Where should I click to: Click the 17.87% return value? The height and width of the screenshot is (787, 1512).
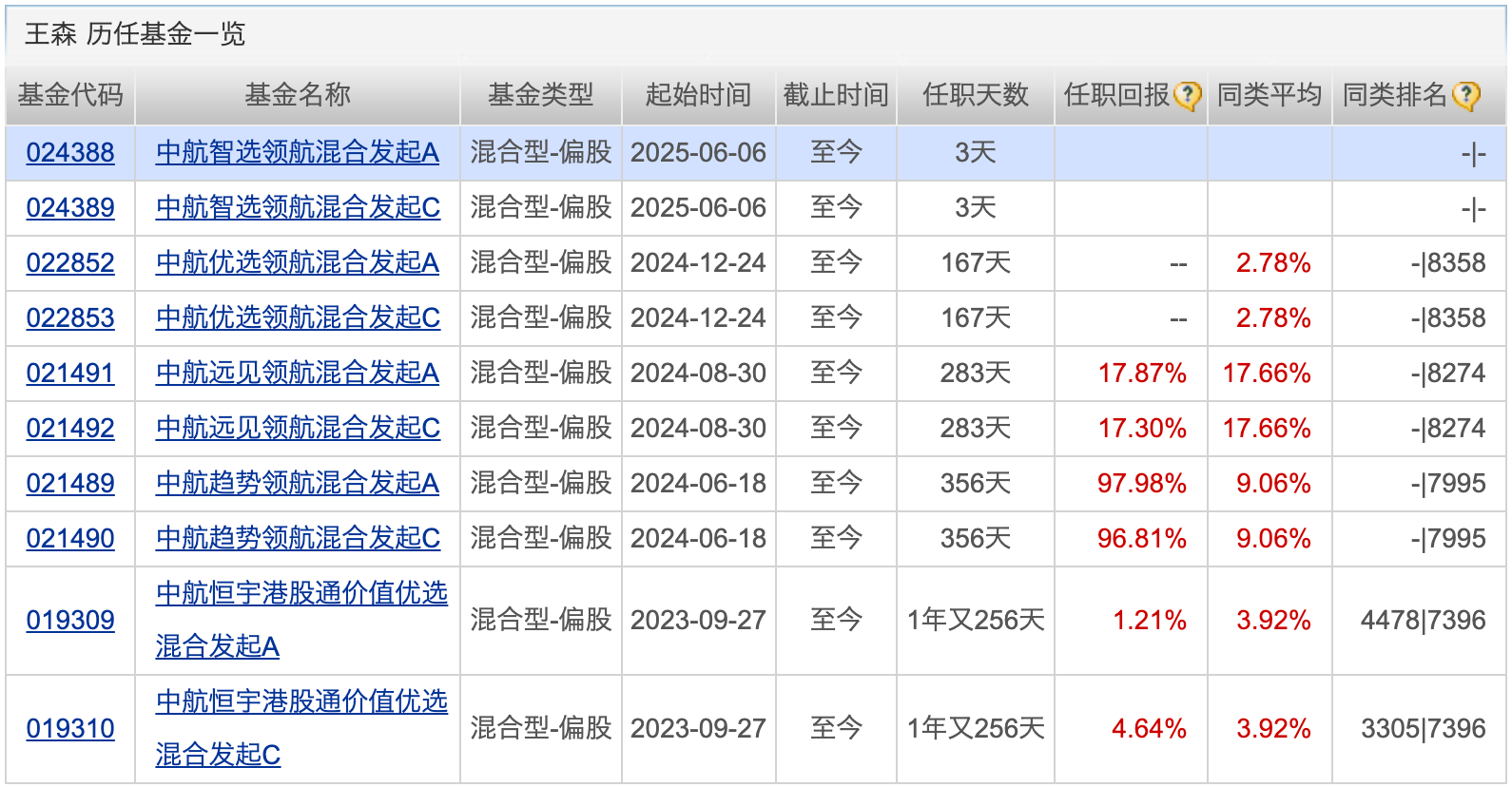tap(1141, 373)
